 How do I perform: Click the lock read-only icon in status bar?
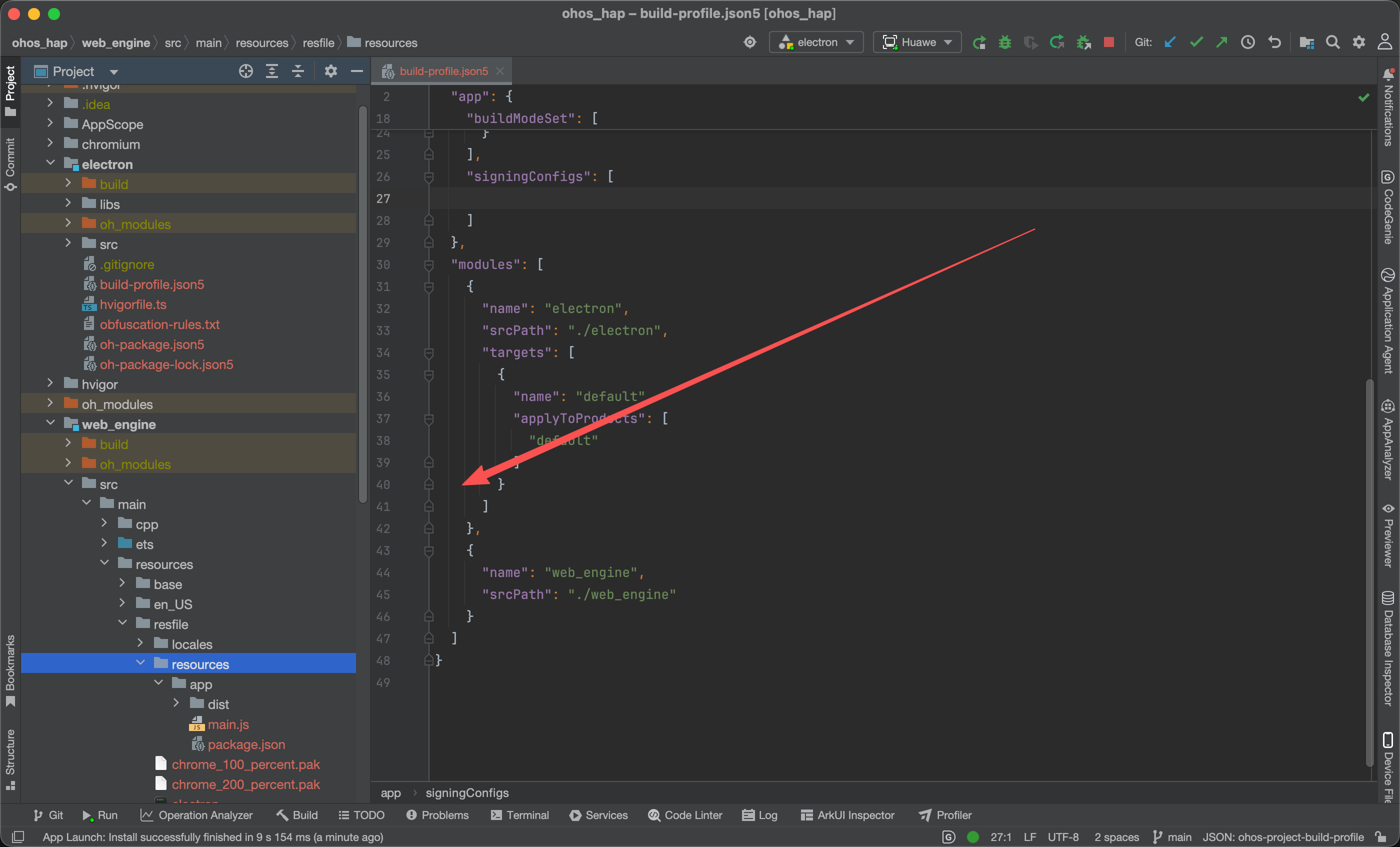click(1380, 837)
